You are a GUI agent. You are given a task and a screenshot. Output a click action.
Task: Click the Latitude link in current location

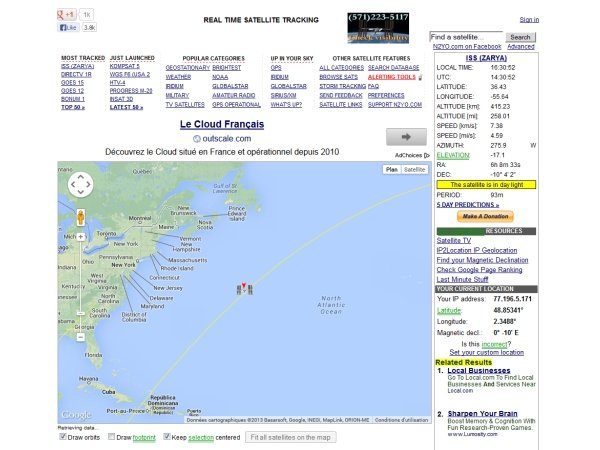tap(449, 310)
